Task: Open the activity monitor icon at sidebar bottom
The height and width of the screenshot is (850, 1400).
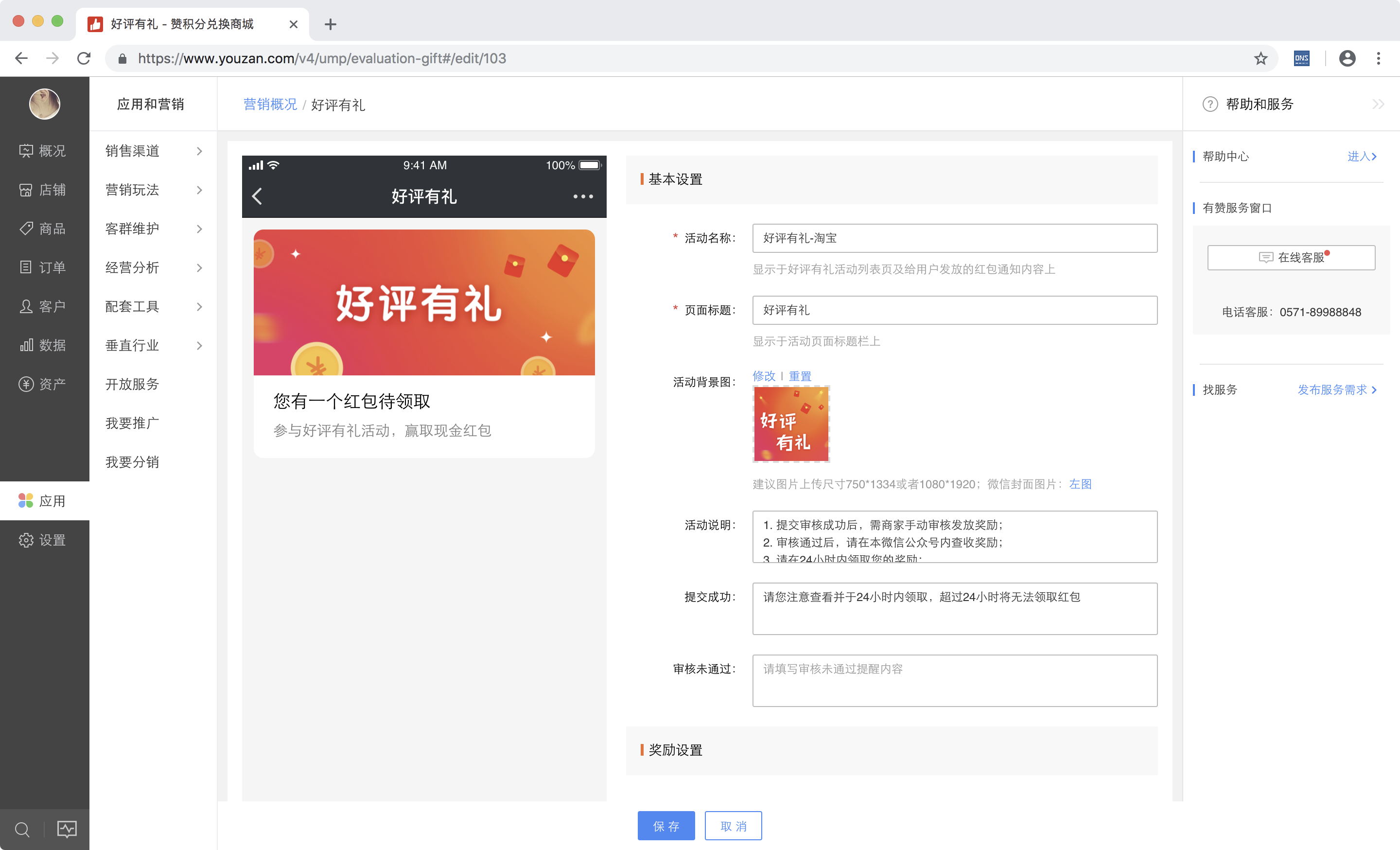Action: [67, 830]
